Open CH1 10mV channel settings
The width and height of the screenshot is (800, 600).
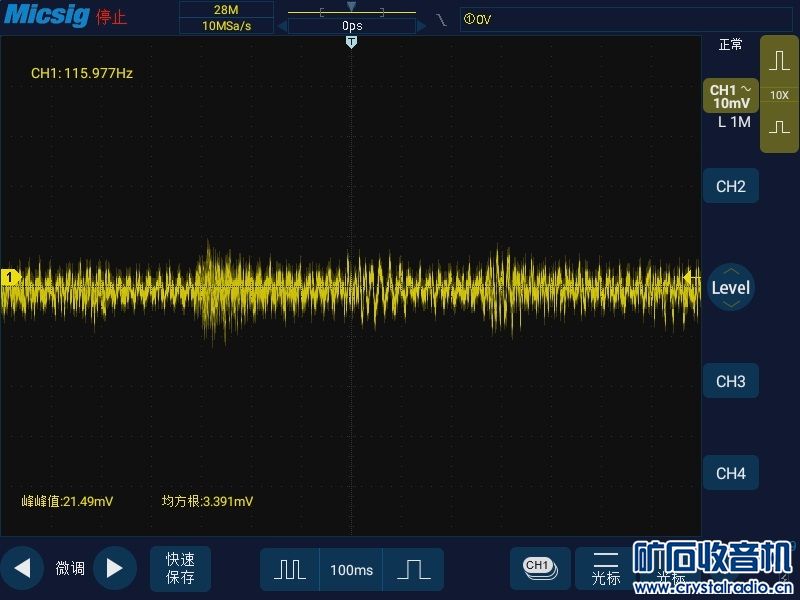click(x=731, y=96)
